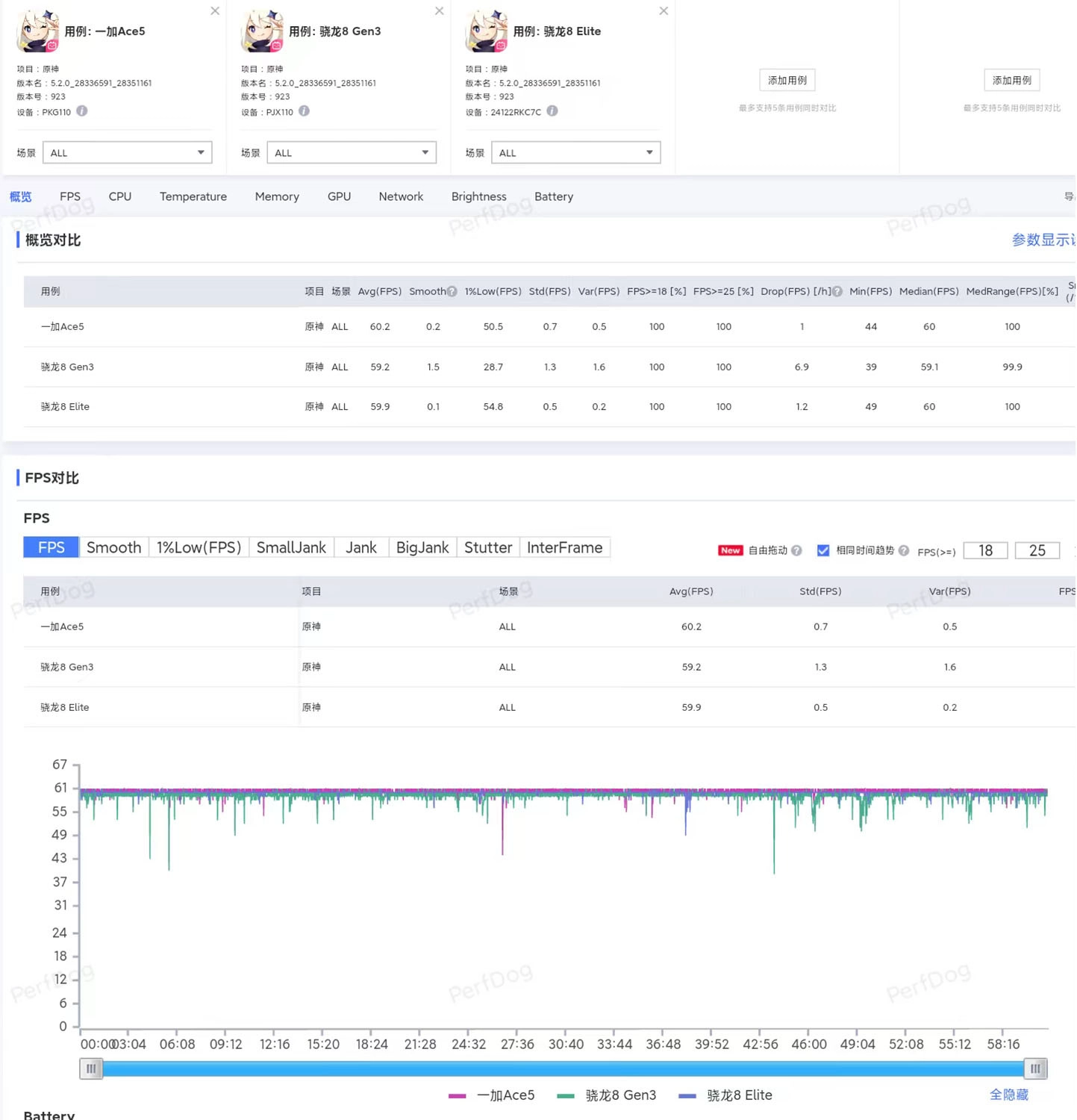Image resolution: width=1077 pixels, height=1120 pixels.
Task: Close the 一加Ace5 case card
Action: pyautogui.click(x=215, y=11)
